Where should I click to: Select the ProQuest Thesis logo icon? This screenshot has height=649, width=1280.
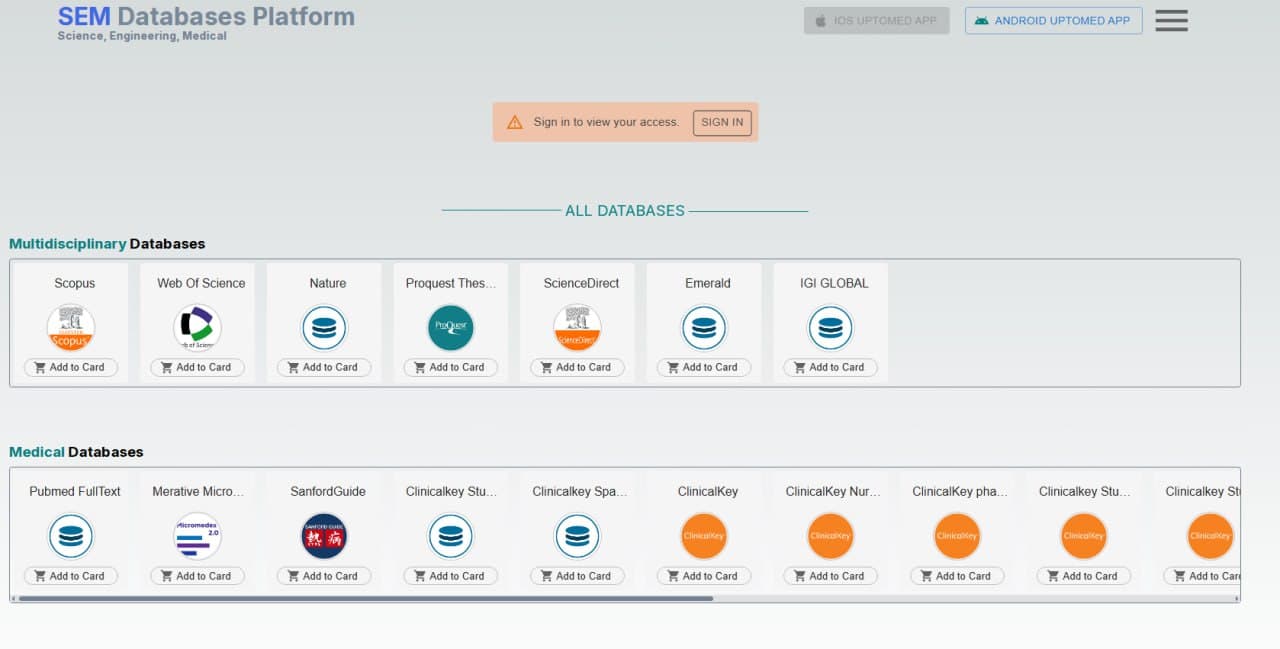click(450, 328)
